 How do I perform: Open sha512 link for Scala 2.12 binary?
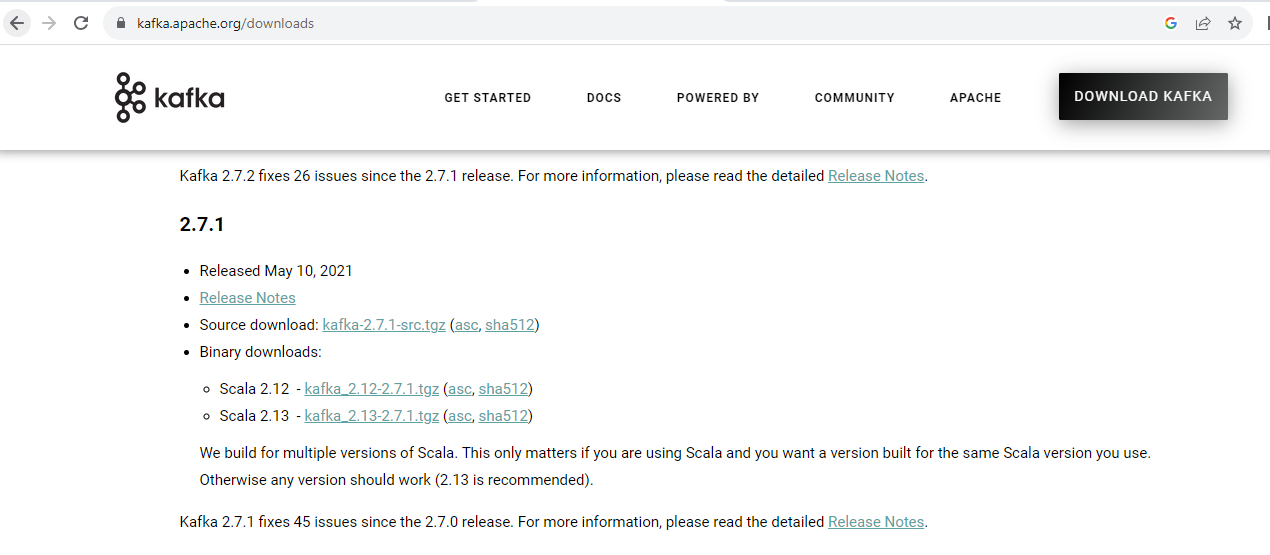503,389
